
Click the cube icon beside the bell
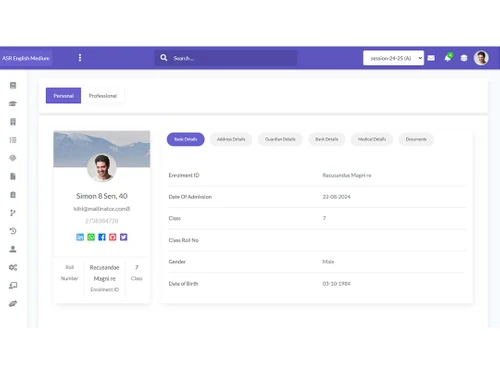[464, 58]
